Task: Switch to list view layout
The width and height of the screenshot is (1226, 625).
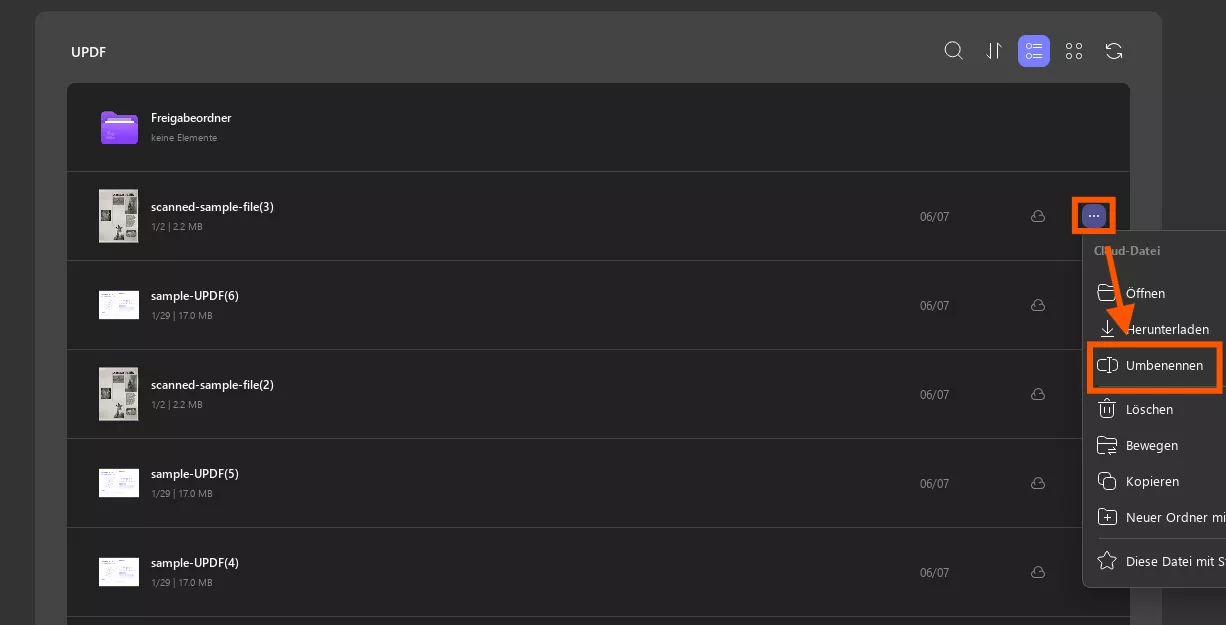Action: pos(1034,51)
